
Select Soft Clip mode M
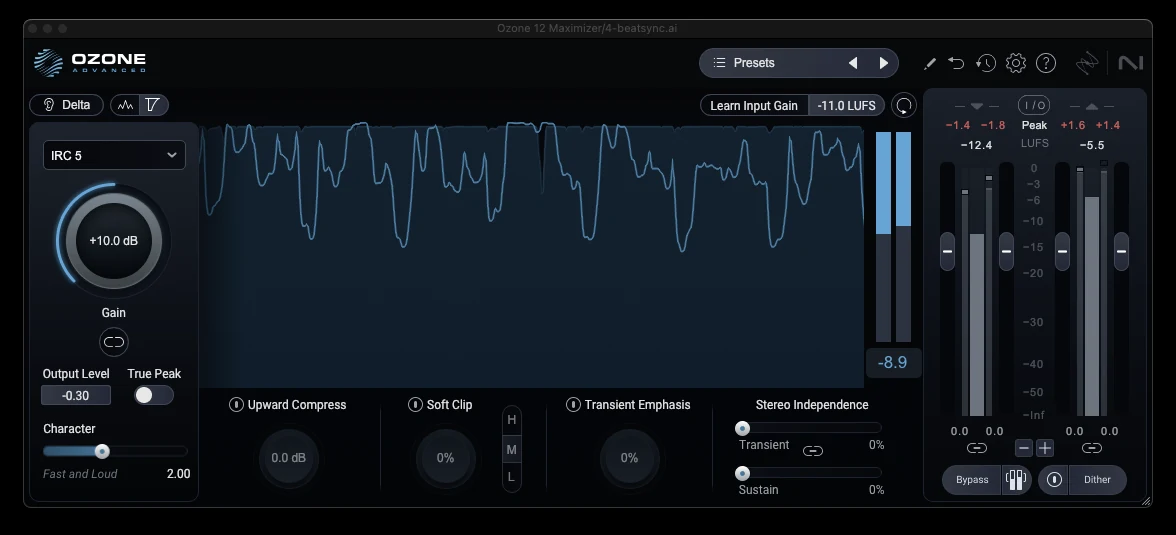click(x=512, y=449)
